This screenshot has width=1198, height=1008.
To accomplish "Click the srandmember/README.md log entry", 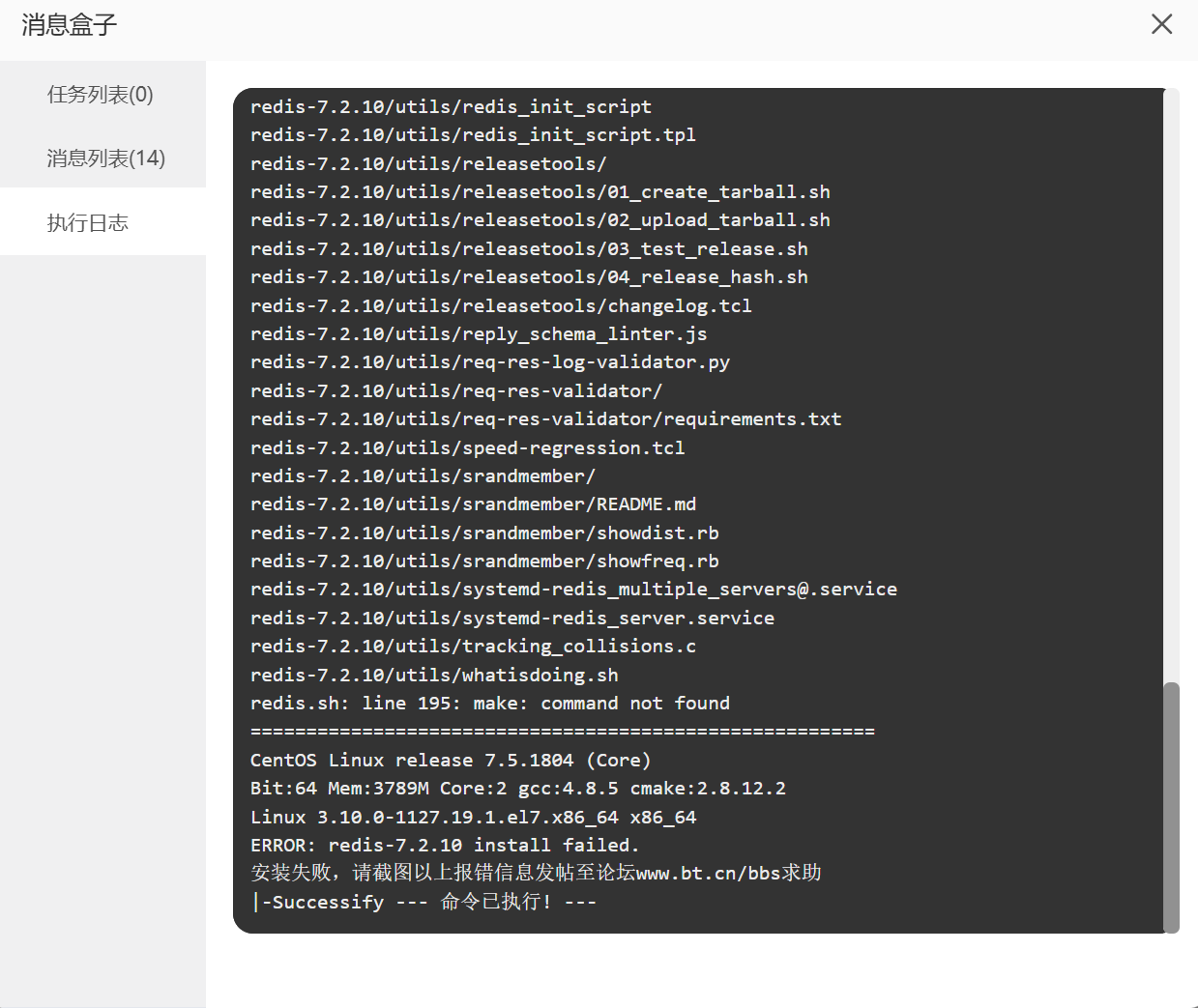I will coord(473,504).
